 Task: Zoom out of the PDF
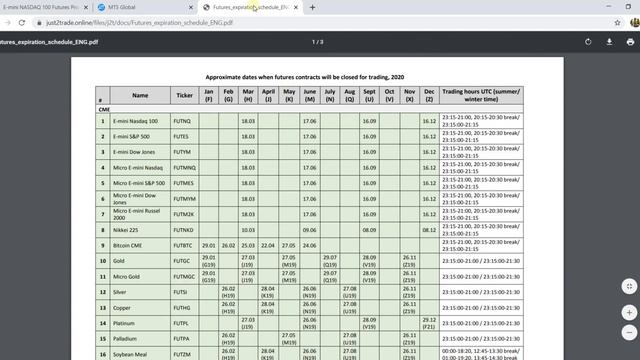(629, 333)
